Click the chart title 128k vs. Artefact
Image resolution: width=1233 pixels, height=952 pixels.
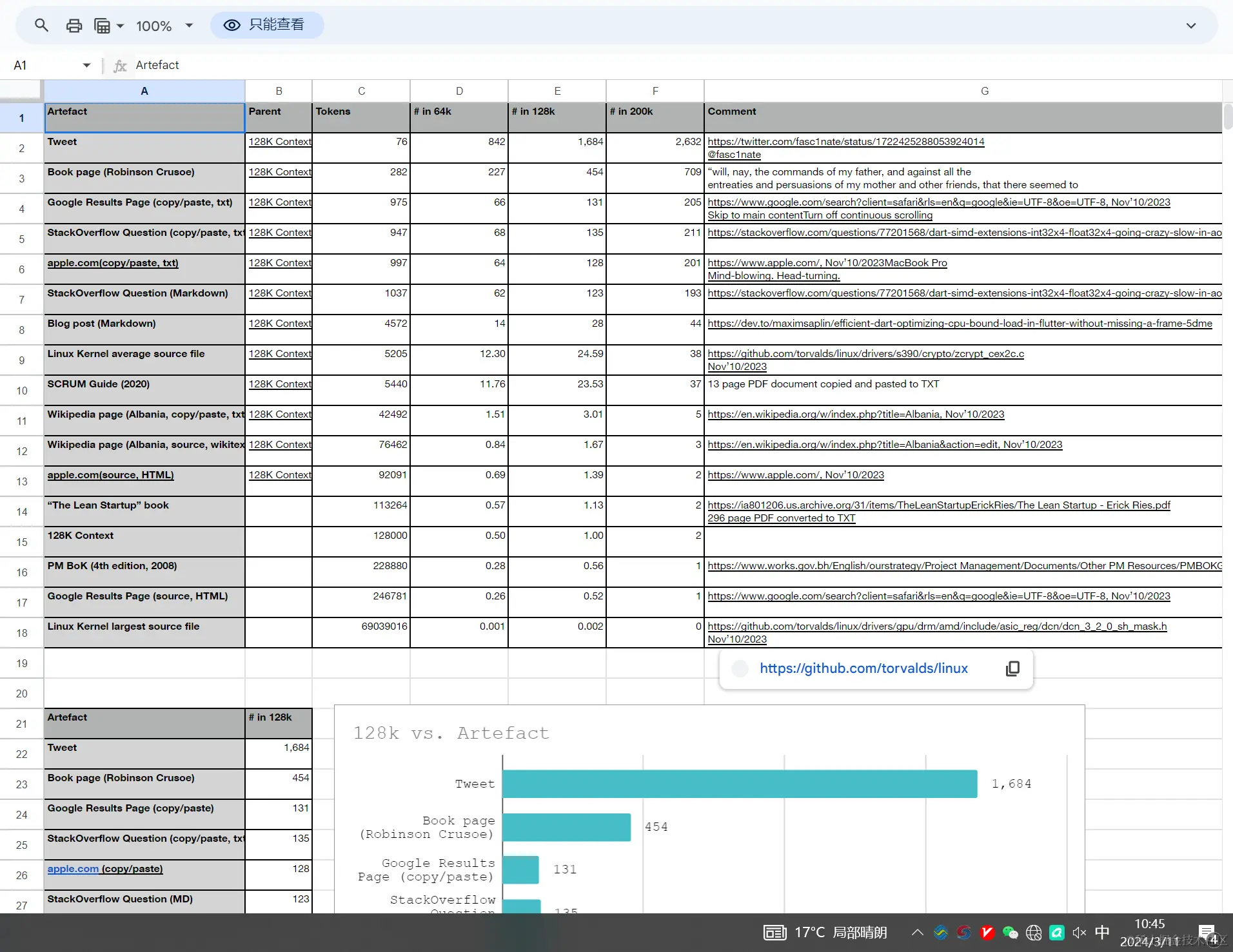[451, 733]
